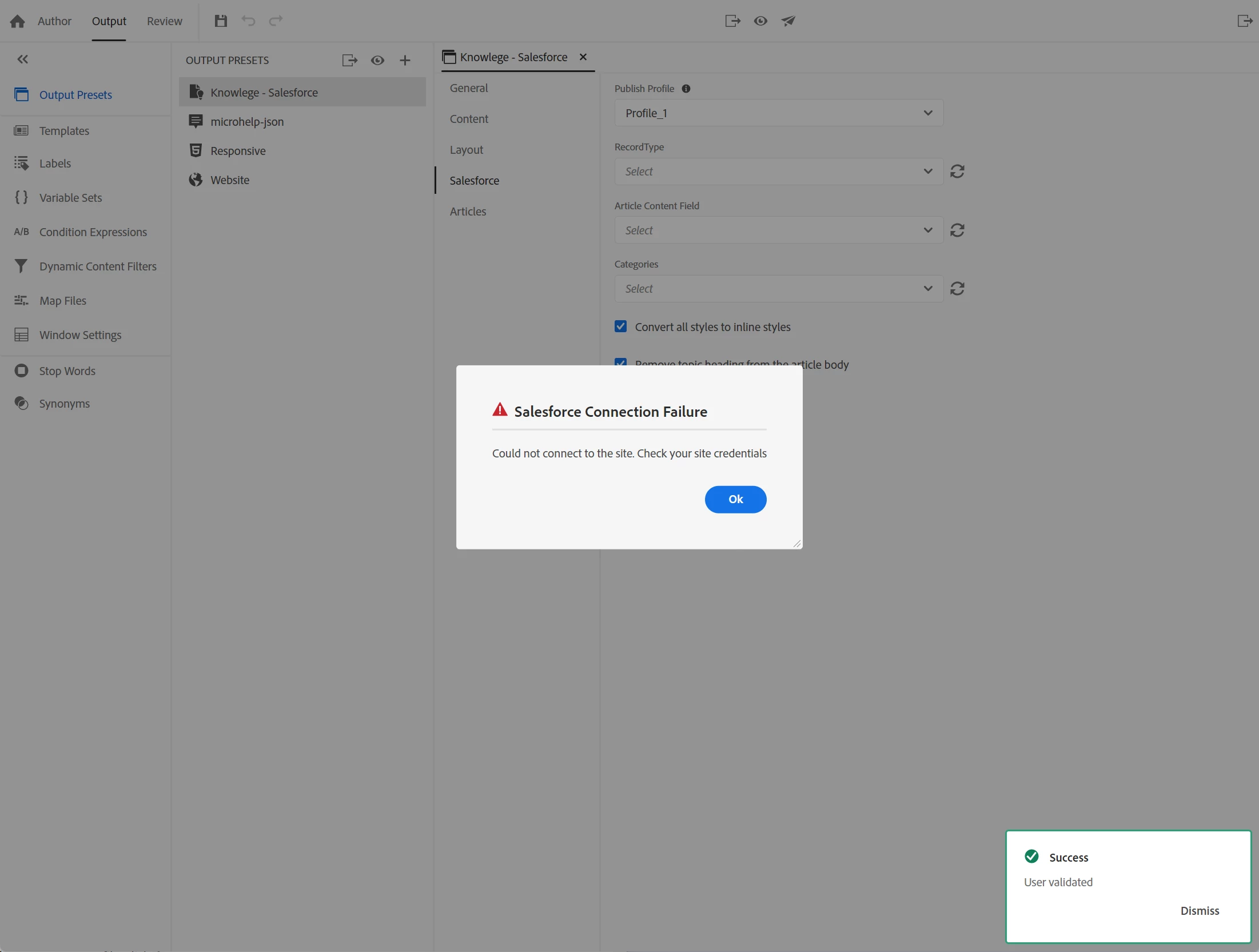Refresh the RecordType list
1259x952 pixels.
tap(957, 172)
